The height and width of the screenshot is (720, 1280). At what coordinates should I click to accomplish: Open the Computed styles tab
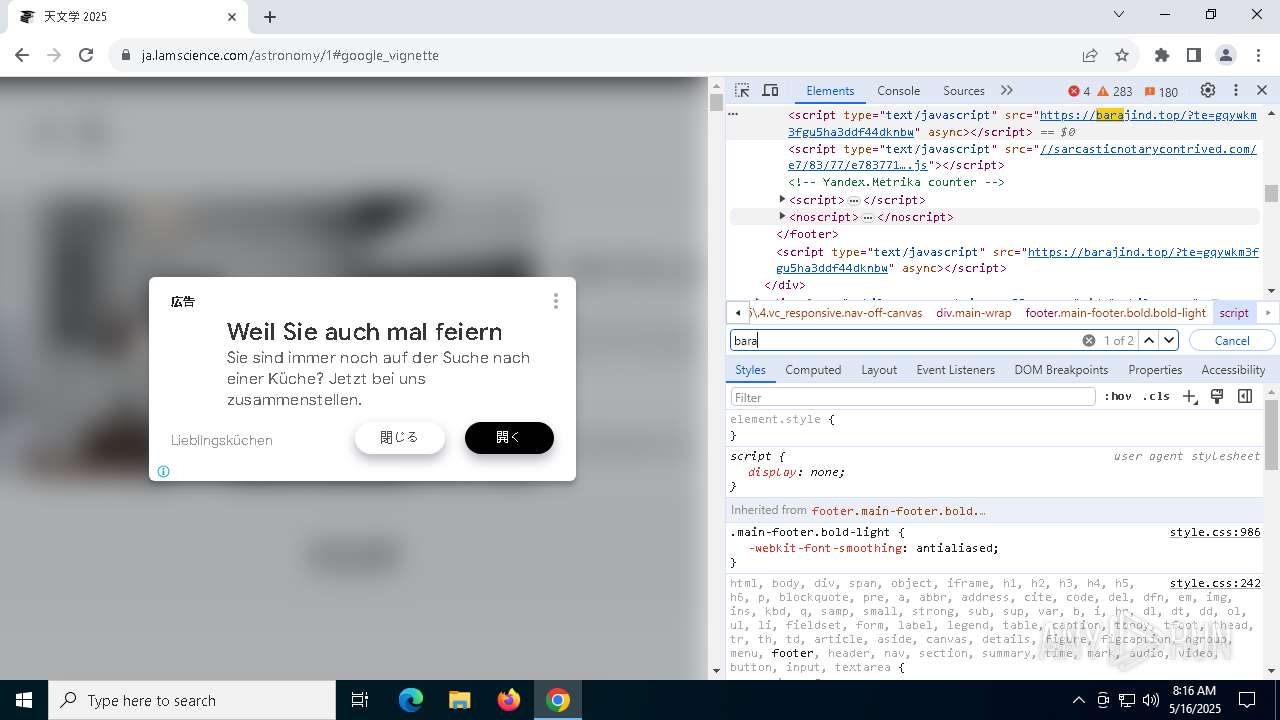coord(813,370)
